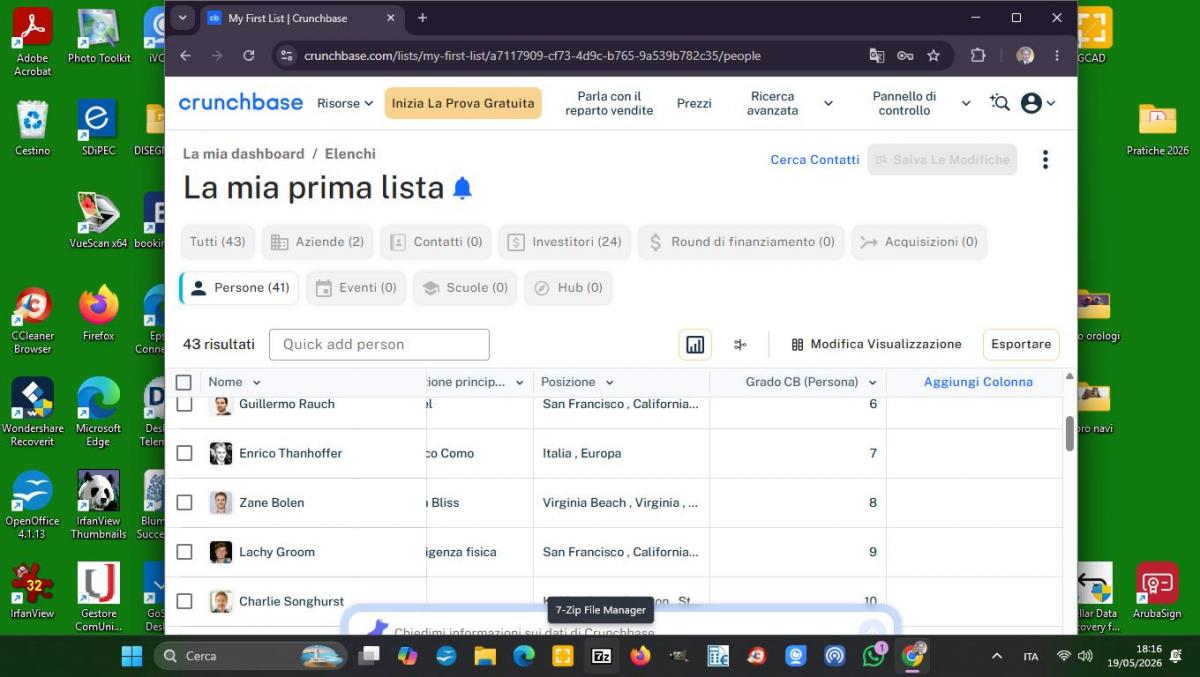Viewport: 1200px width, 677px height.
Task: Click the AI search magnifier icon in header
Action: tap(999, 103)
